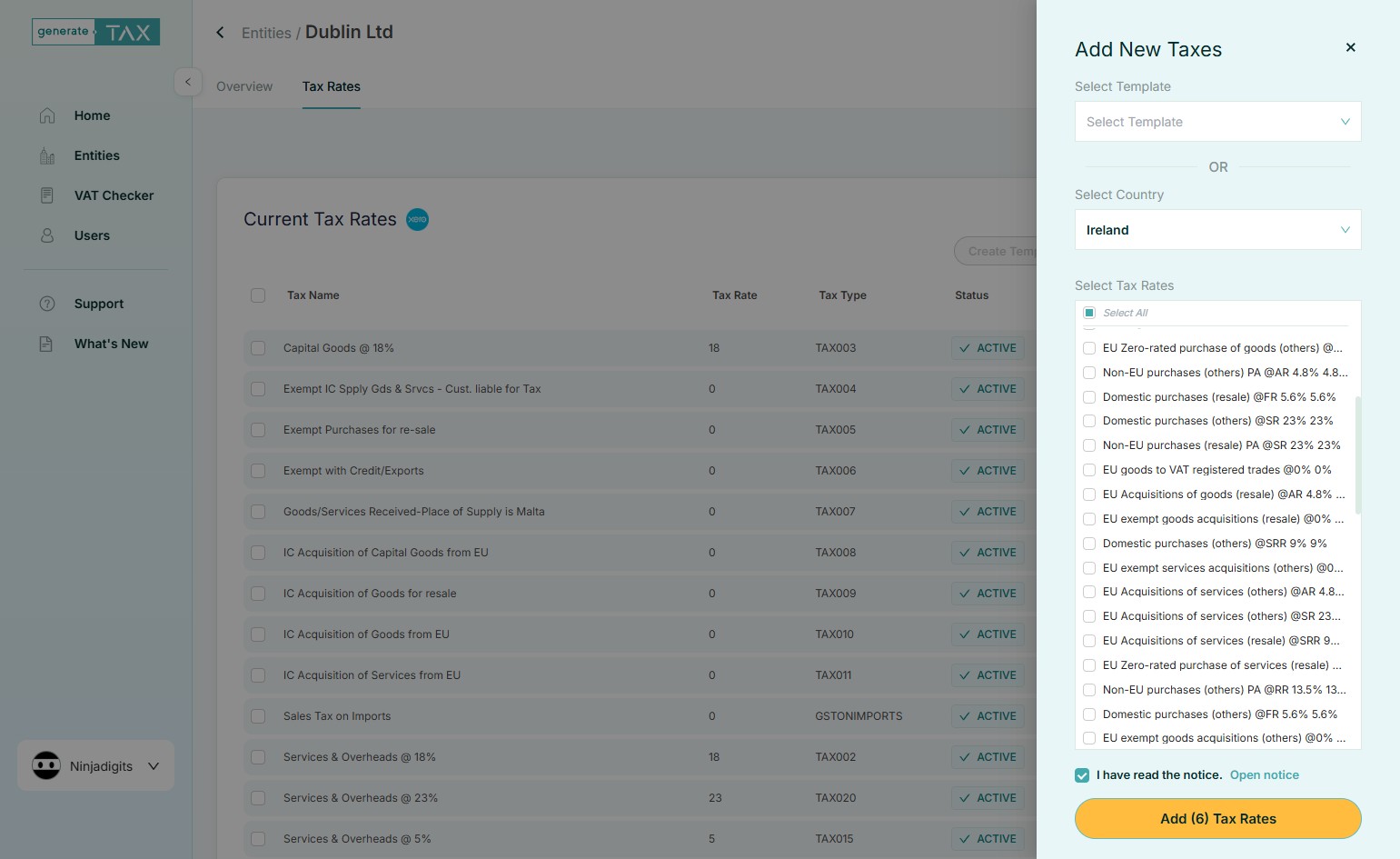Image resolution: width=1400 pixels, height=859 pixels.
Task: Click the tax rates list scrollbar
Action: point(1357,454)
